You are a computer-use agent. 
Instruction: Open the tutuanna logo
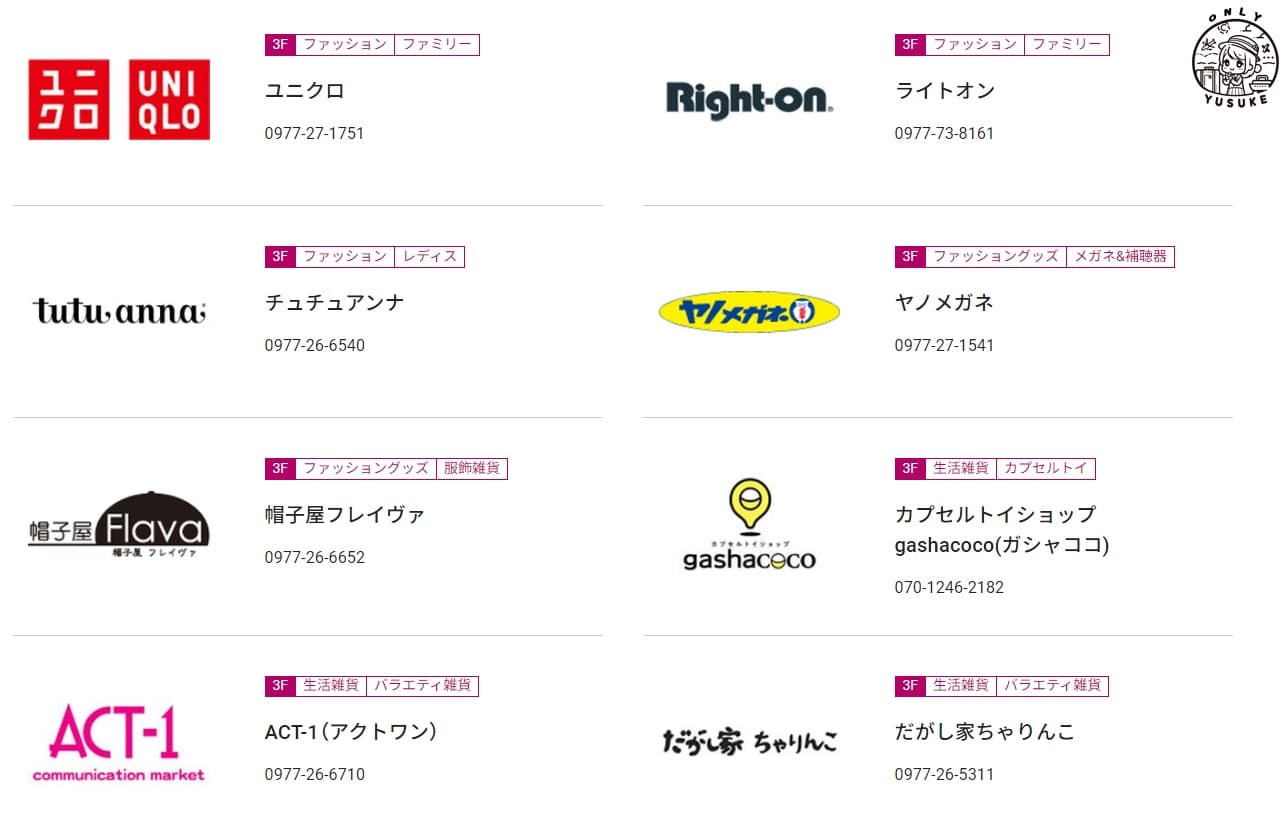(x=119, y=311)
